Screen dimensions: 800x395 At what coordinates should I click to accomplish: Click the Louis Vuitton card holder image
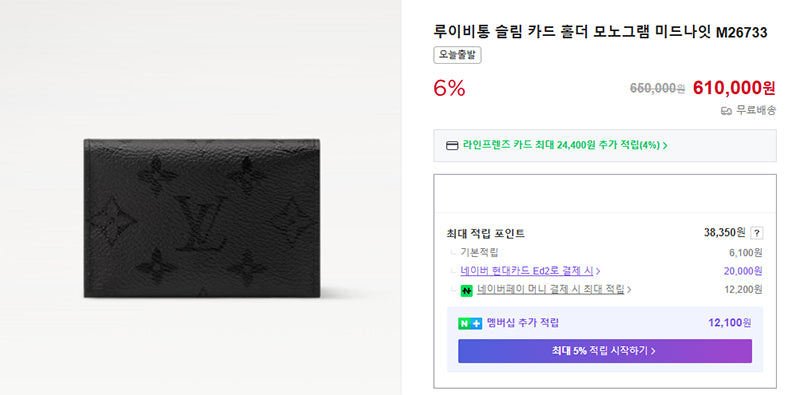tap(202, 218)
